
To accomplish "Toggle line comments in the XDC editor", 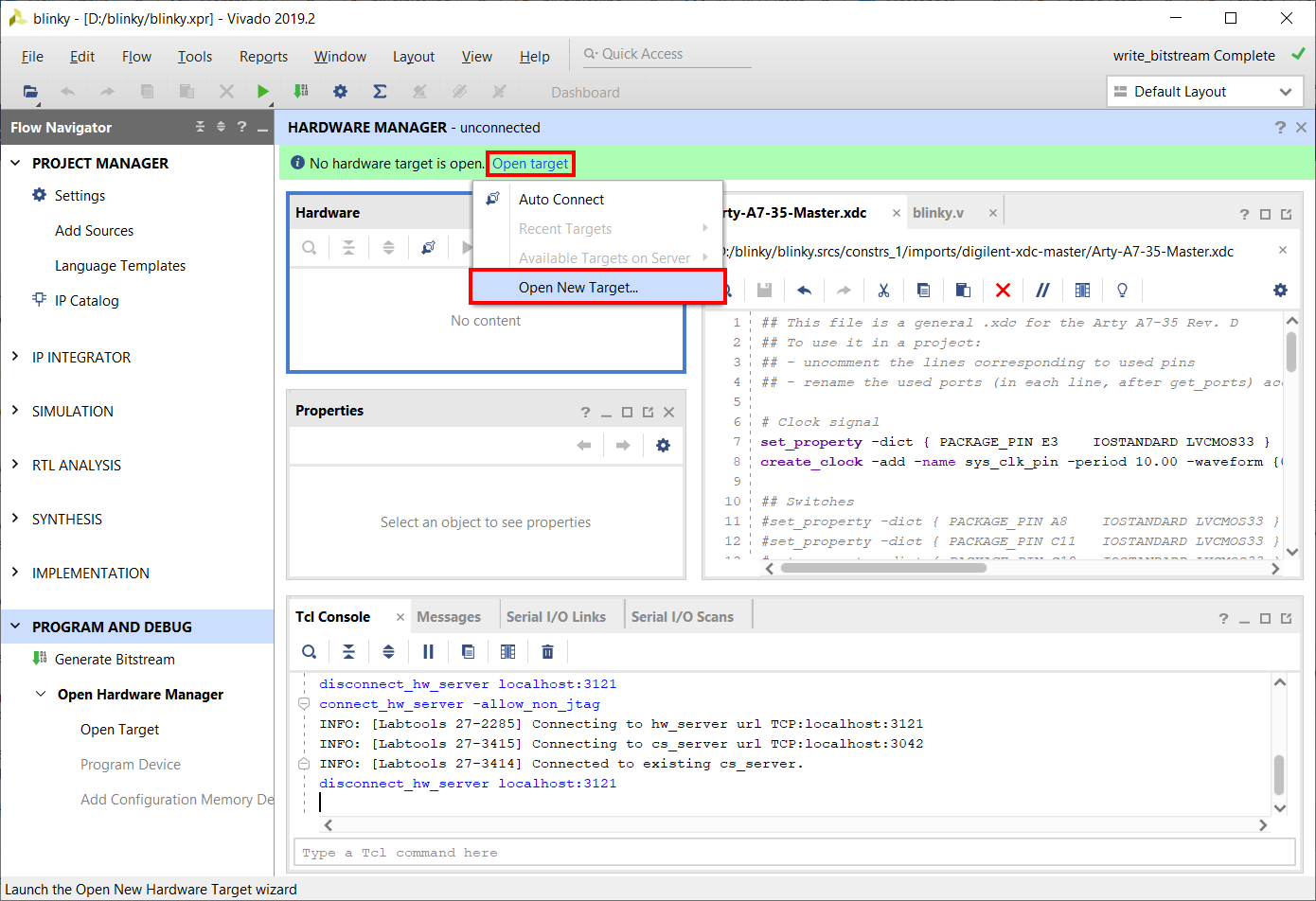I will click(1042, 290).
